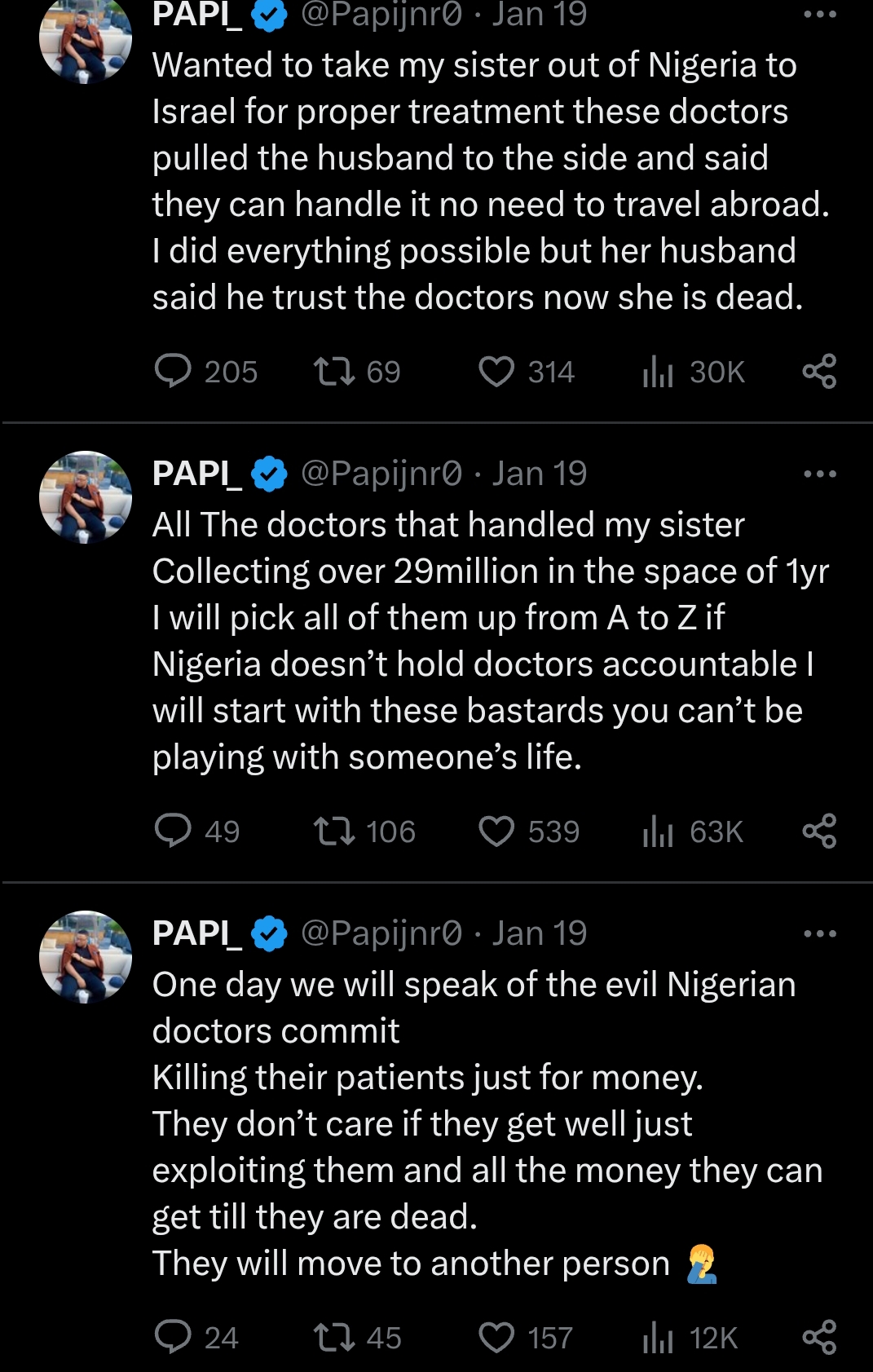Image resolution: width=873 pixels, height=1372 pixels.
Task: Open the tweet text about 29million
Action: coord(489,641)
